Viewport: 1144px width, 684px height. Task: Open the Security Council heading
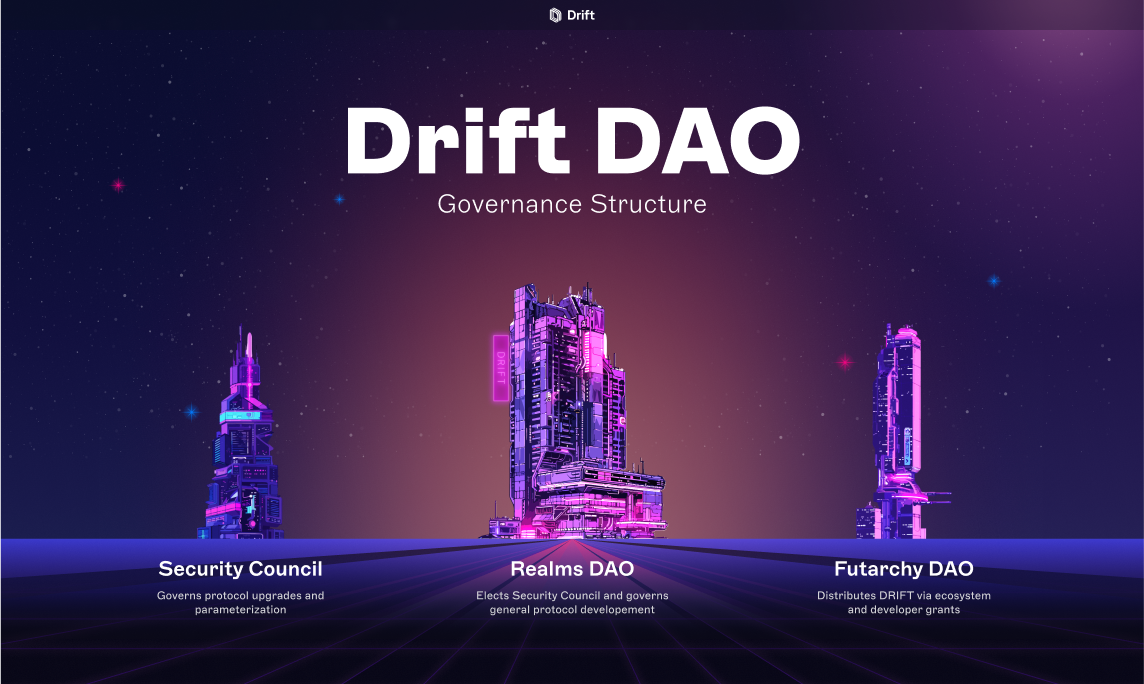[240, 569]
